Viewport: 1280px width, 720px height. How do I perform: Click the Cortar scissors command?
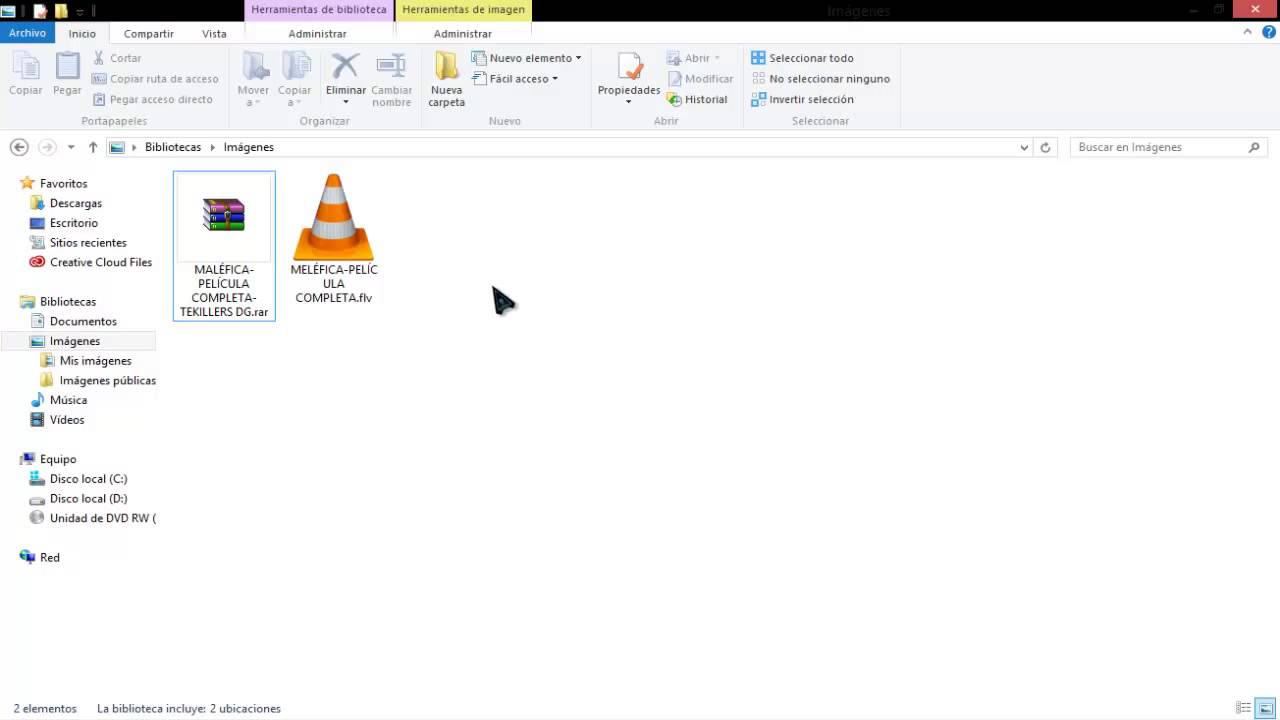117,58
